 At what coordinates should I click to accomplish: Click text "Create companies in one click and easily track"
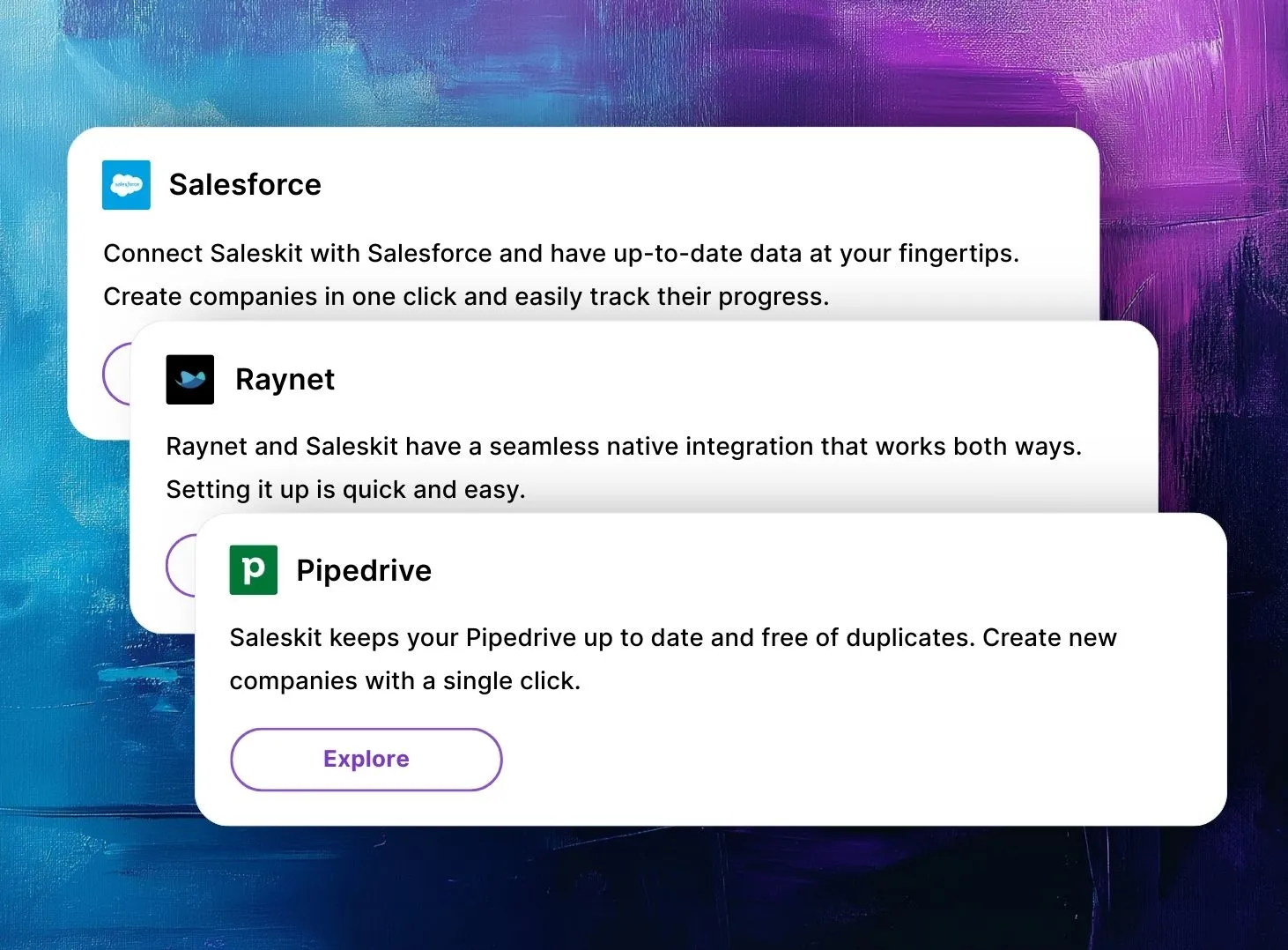(376, 297)
